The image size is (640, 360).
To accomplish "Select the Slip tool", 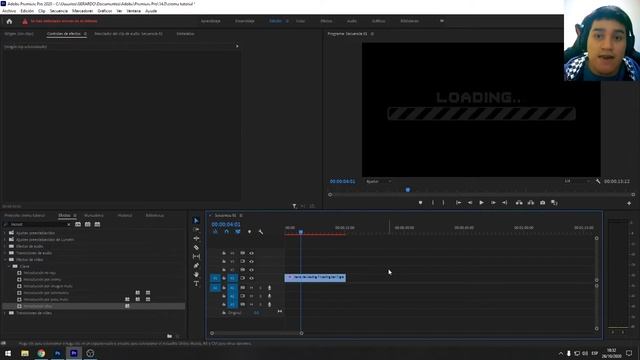I will pos(196,256).
